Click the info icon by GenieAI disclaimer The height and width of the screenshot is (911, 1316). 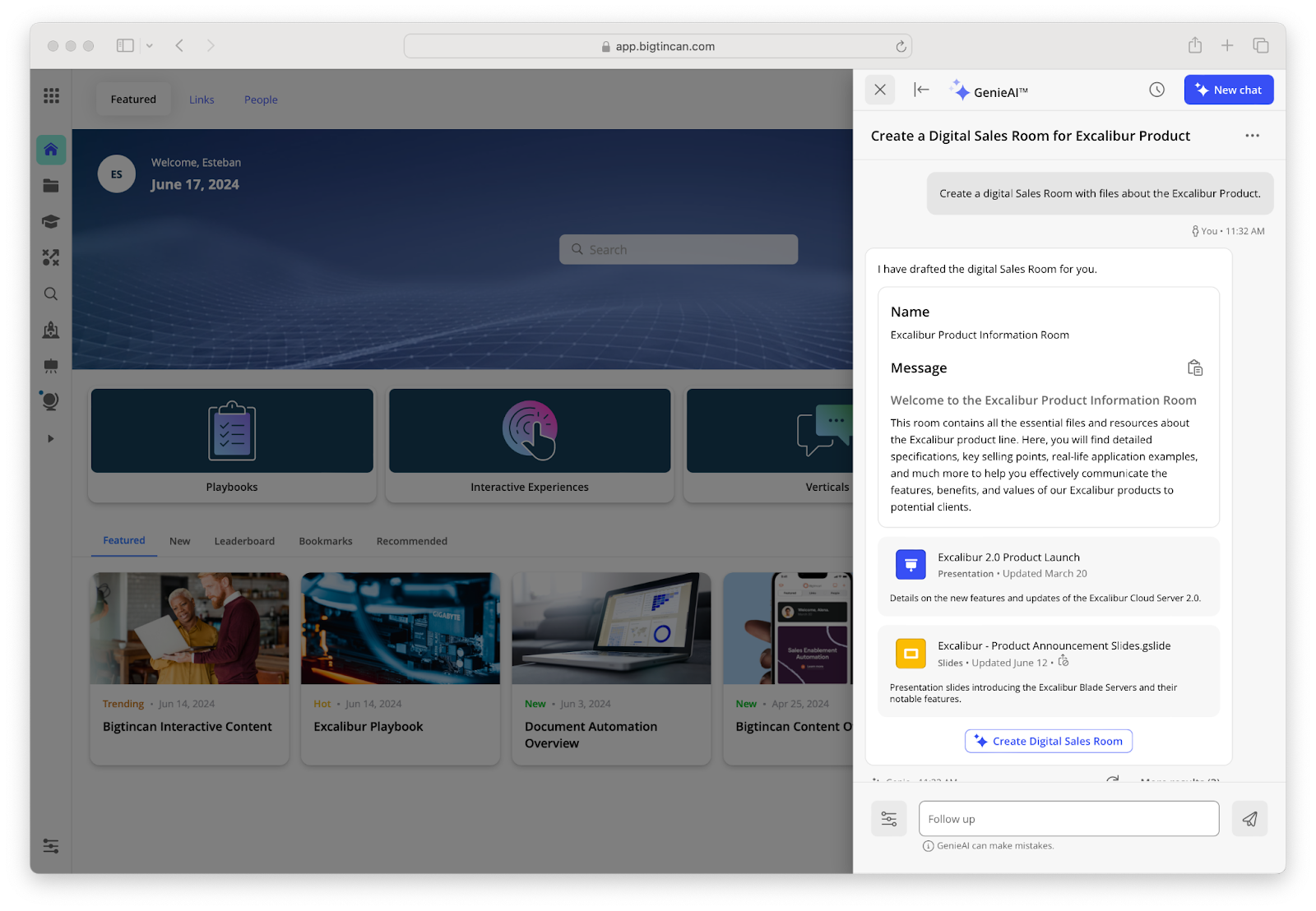(928, 846)
